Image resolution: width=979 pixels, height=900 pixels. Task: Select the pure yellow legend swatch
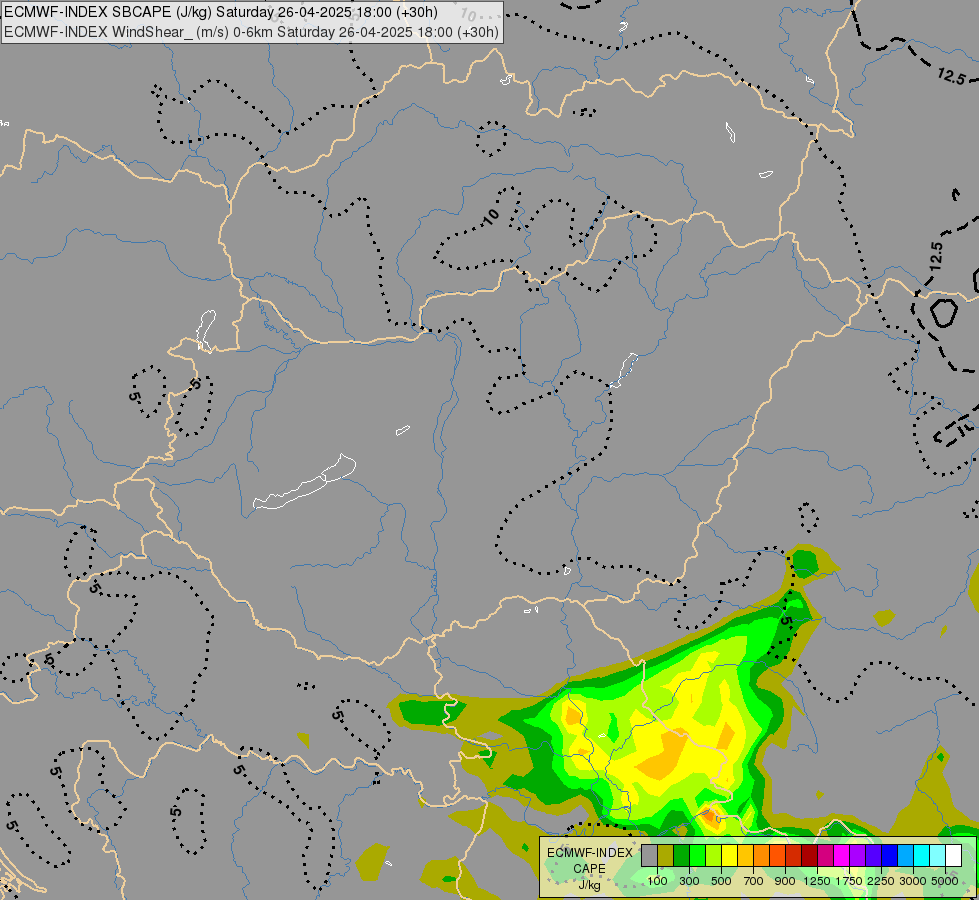pos(729,855)
